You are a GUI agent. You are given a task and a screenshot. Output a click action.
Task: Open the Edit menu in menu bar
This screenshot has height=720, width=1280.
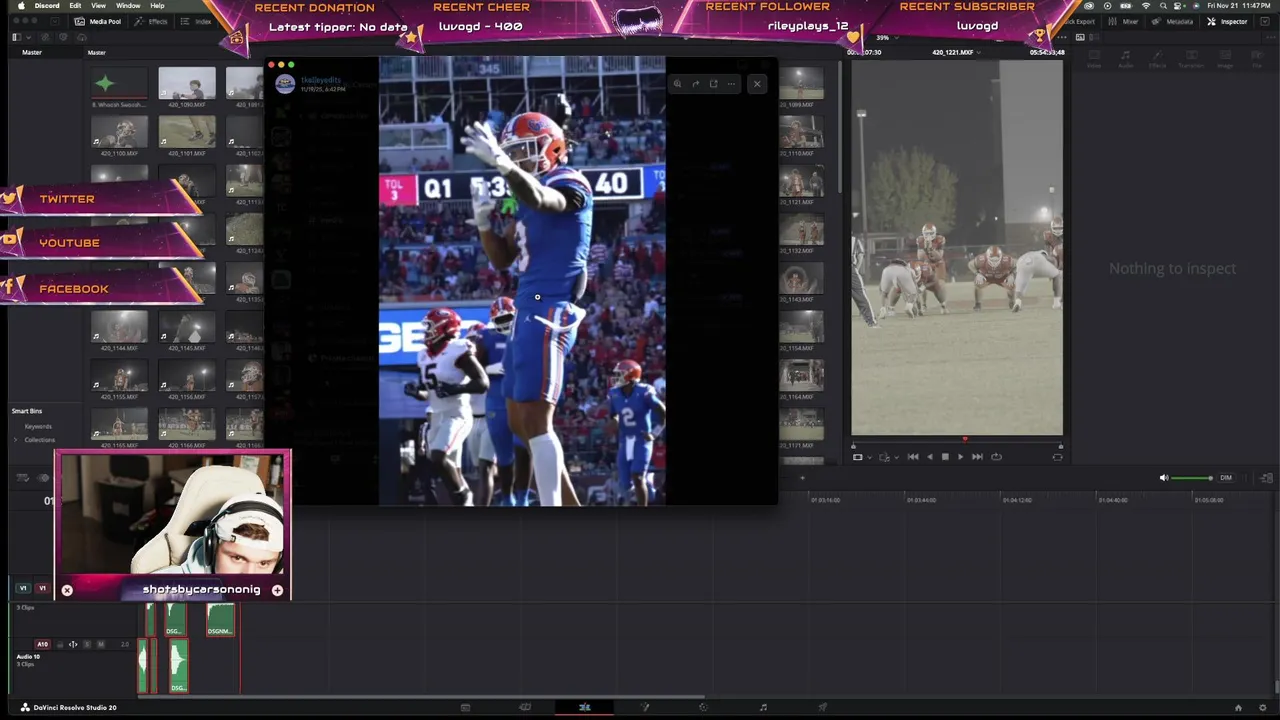click(x=75, y=5)
